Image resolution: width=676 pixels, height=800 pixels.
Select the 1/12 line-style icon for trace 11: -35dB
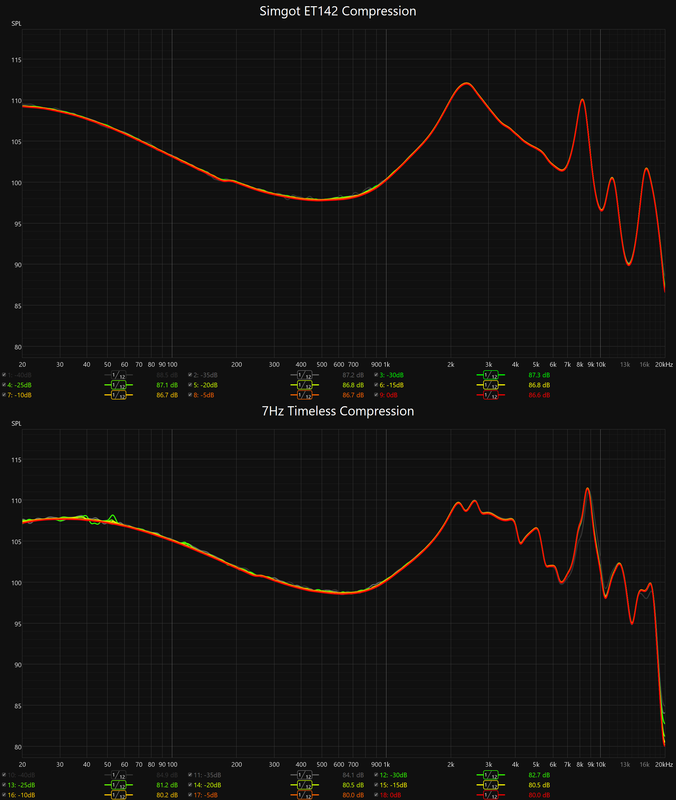305,775
